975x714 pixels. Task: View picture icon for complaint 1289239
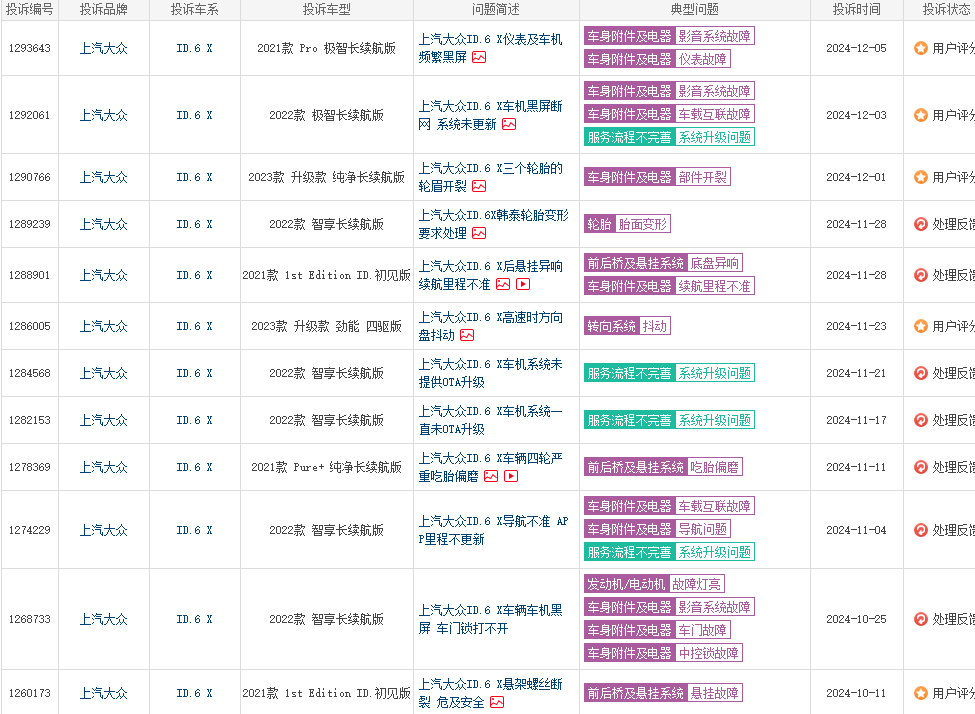[479, 233]
